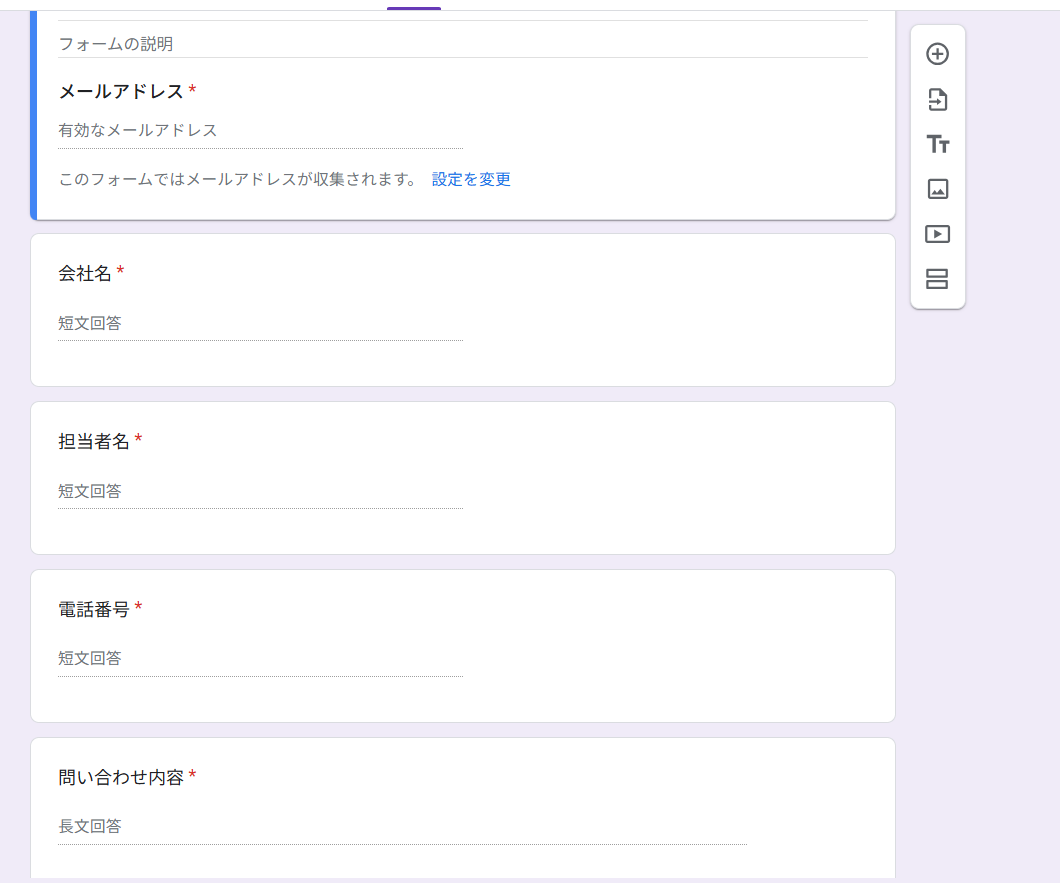
Task: Add a new section to the form
Action: coord(937,279)
